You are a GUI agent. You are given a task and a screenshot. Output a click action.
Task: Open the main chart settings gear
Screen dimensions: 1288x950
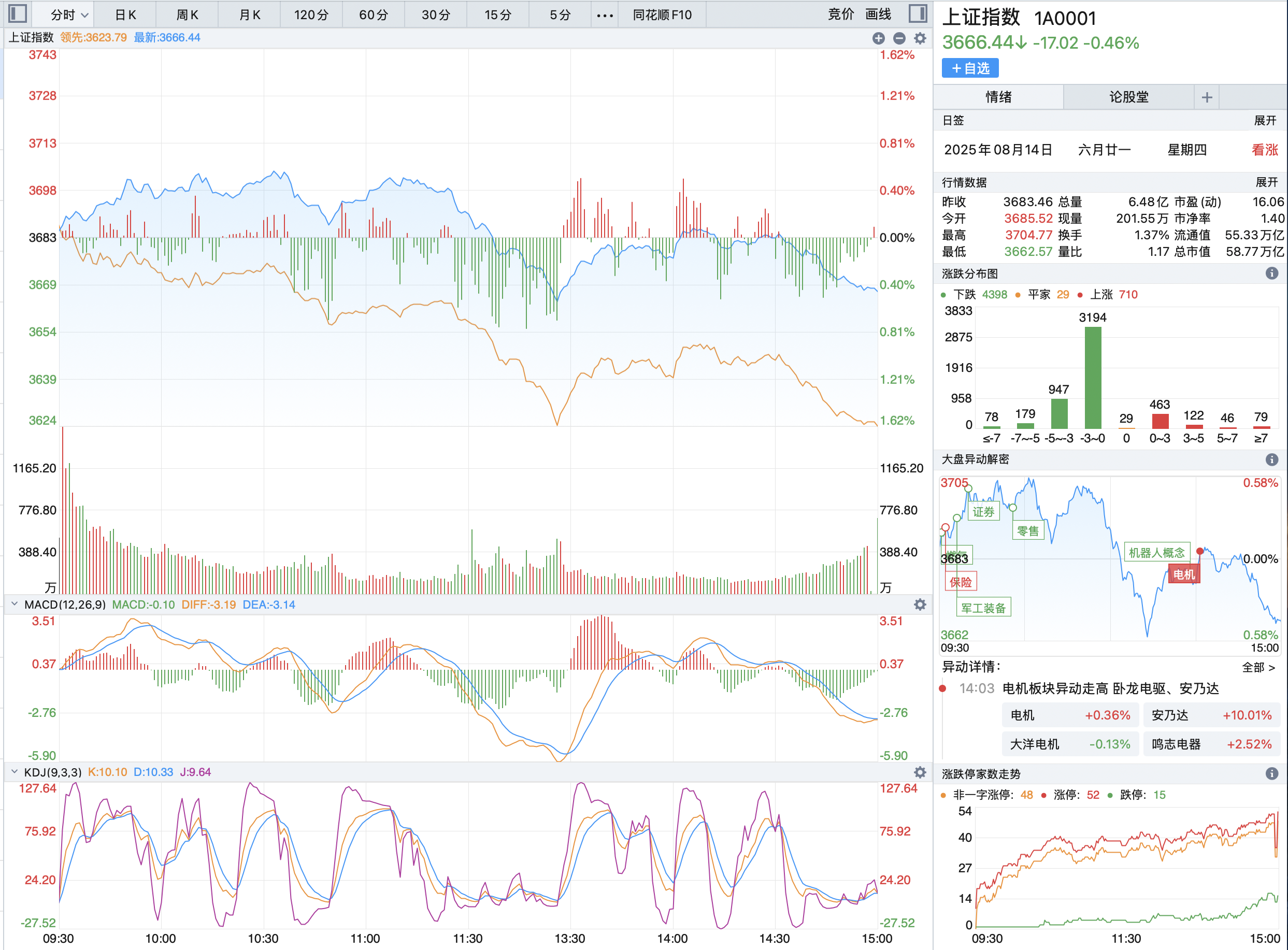tap(919, 38)
